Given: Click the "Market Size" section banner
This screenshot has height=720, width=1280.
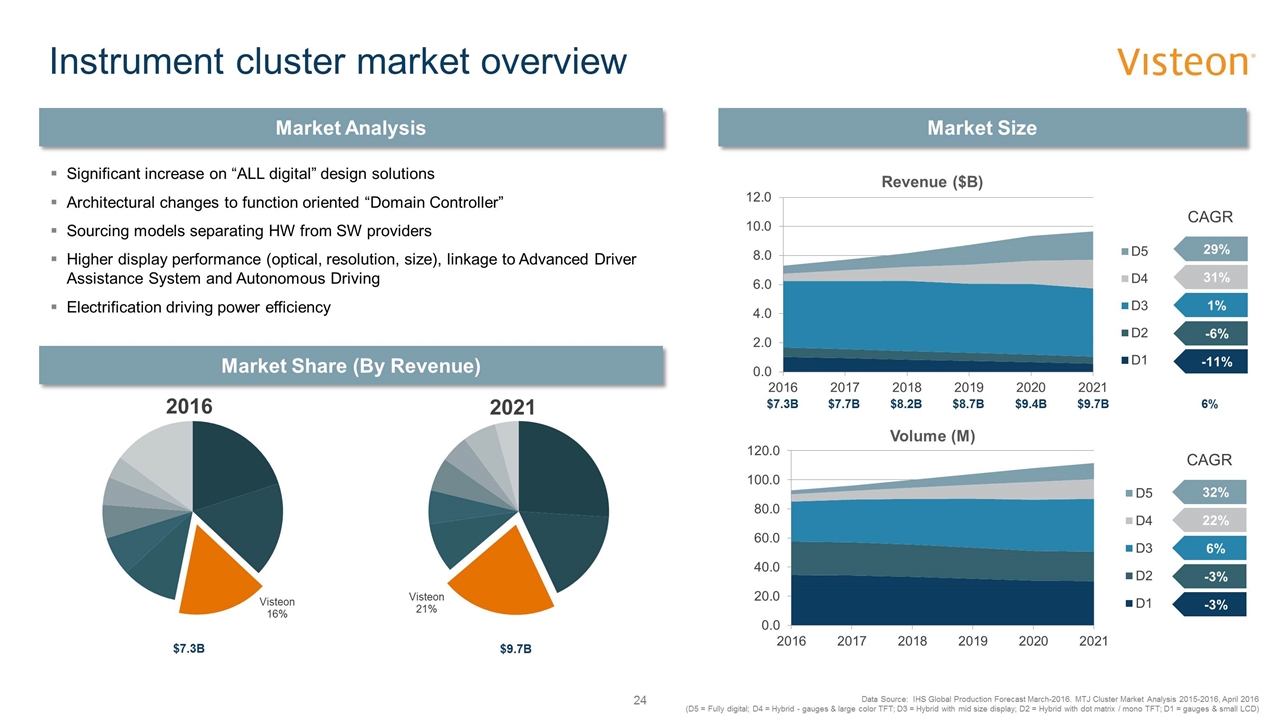Looking at the screenshot, I should point(982,128).
